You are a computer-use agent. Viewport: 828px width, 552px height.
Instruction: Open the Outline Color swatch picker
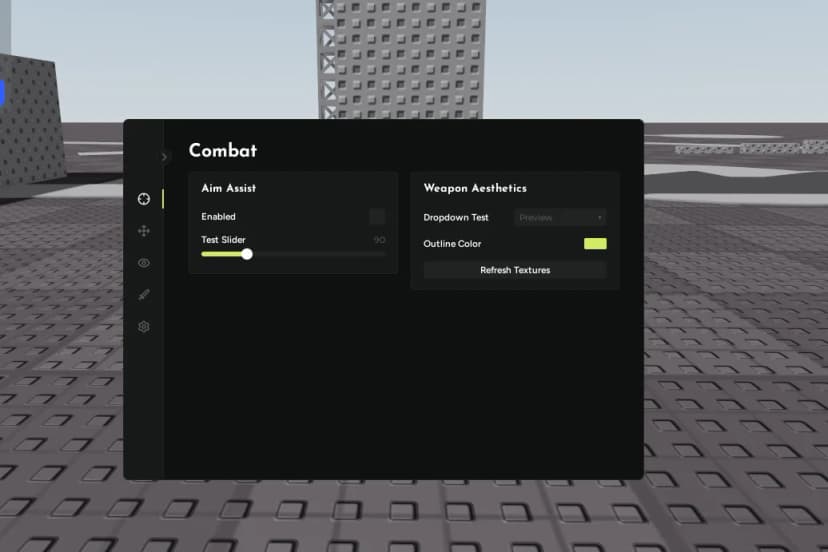pos(595,244)
